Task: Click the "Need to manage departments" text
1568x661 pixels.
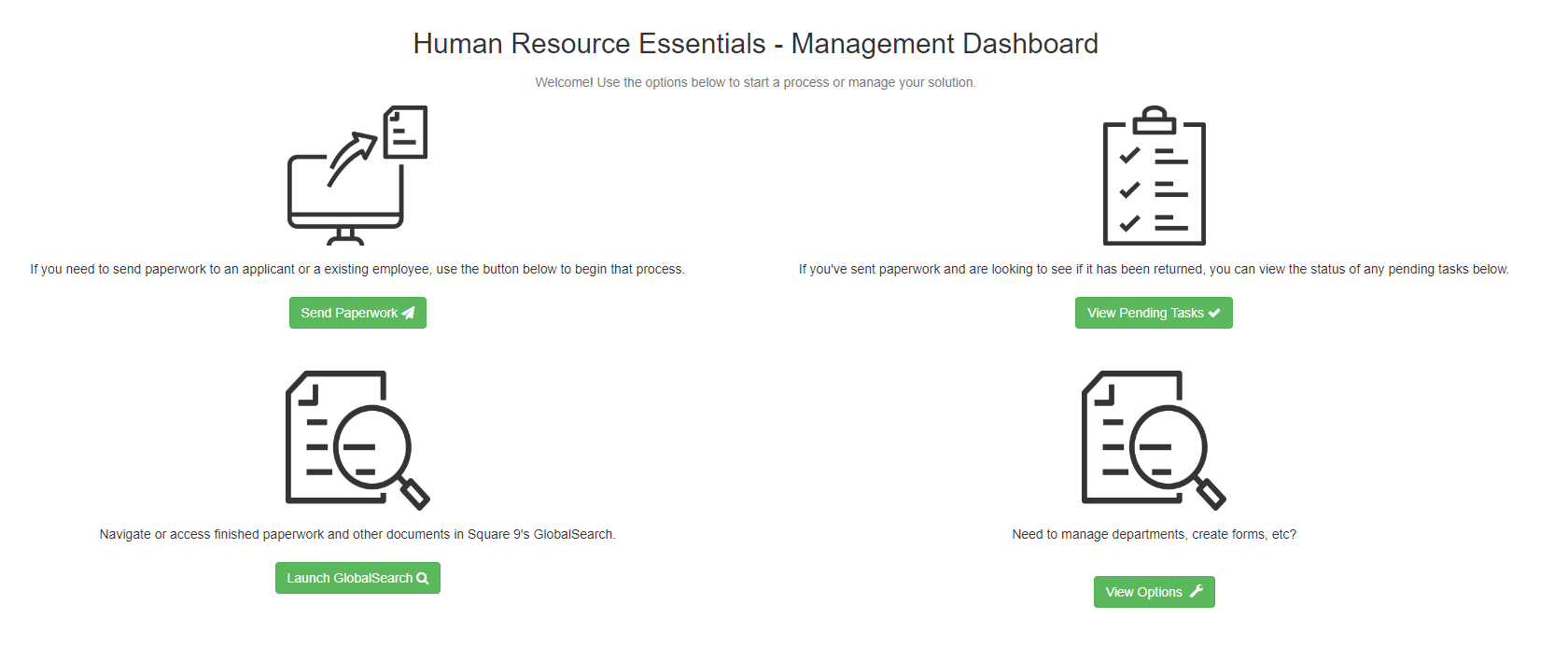Action: [x=1154, y=534]
